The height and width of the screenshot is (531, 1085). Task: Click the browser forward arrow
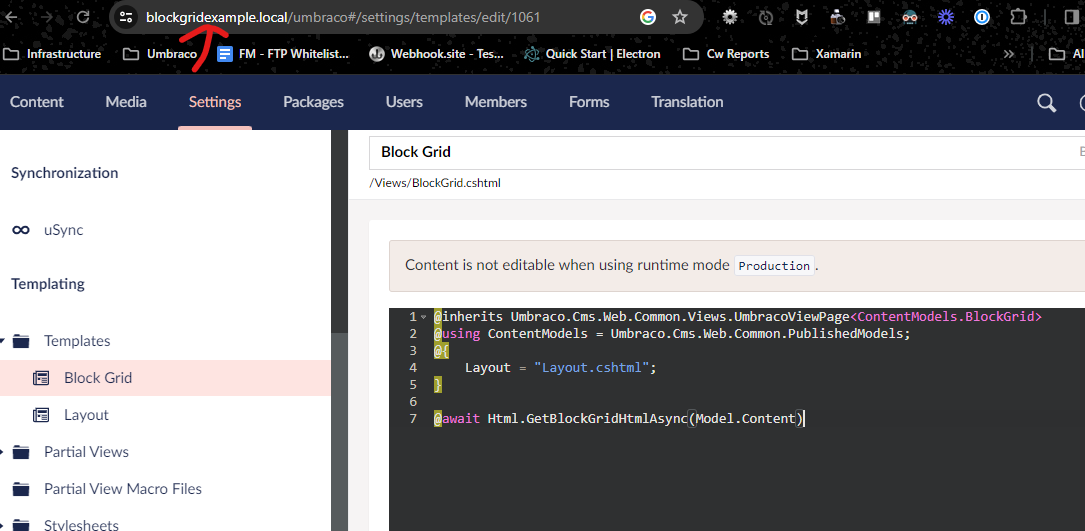46,17
